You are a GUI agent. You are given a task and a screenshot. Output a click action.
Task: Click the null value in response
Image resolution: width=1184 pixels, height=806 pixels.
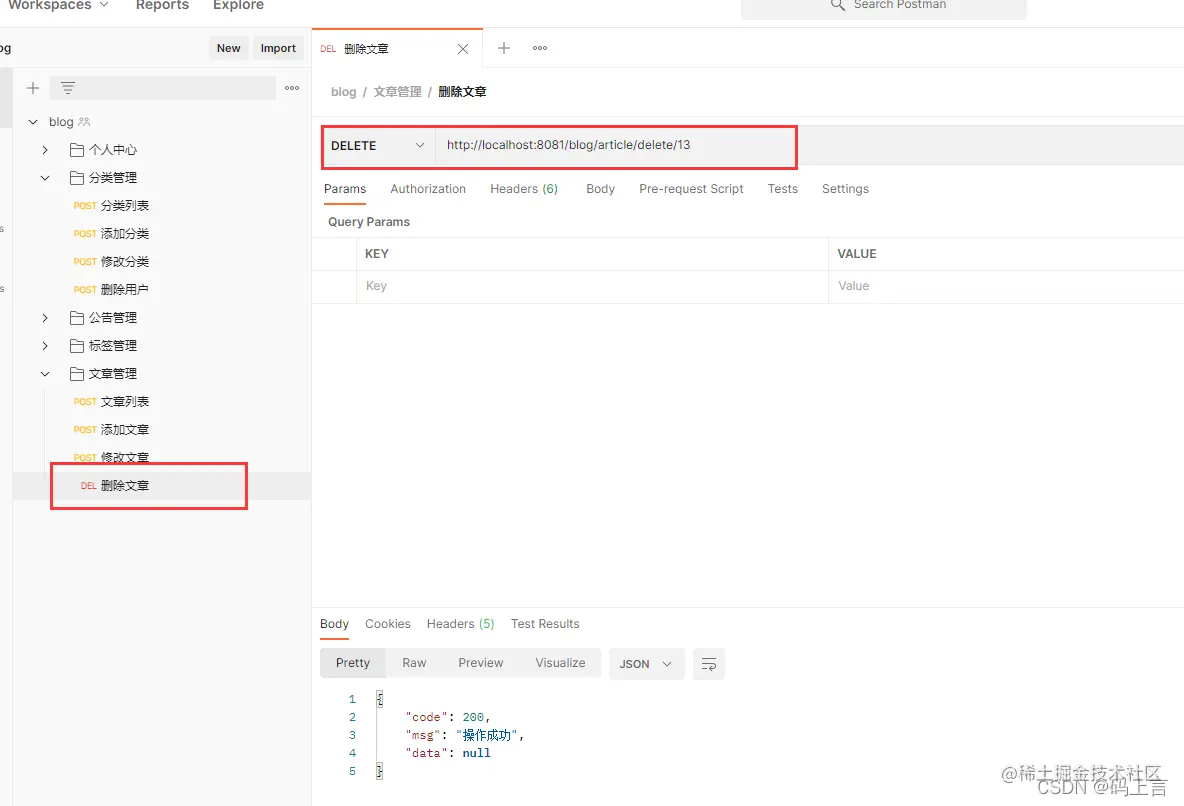pyautogui.click(x=476, y=753)
